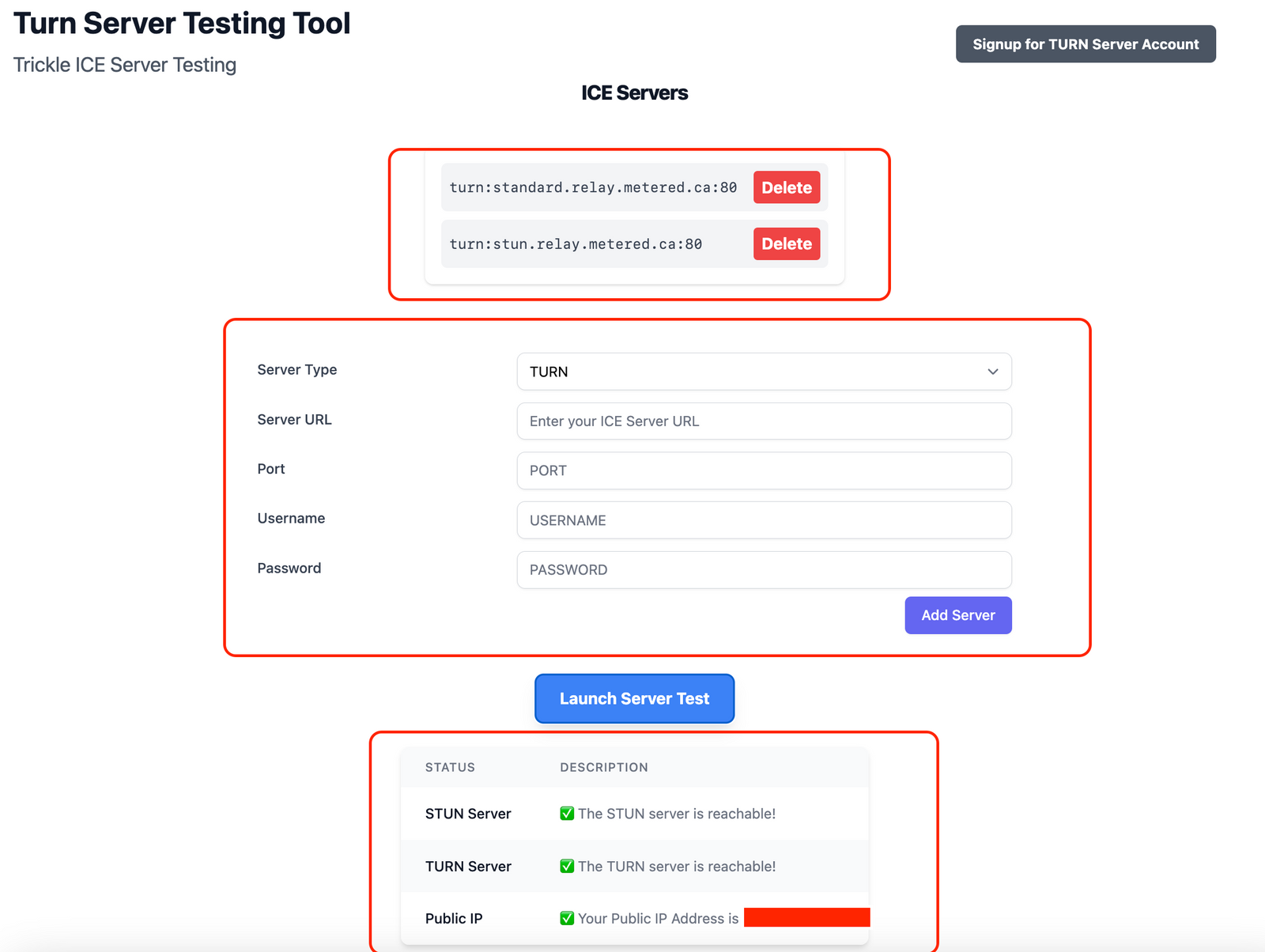Viewport: 1265px width, 952px height.
Task: Click the green checkmark beside STUN reachable message
Action: coord(567,814)
